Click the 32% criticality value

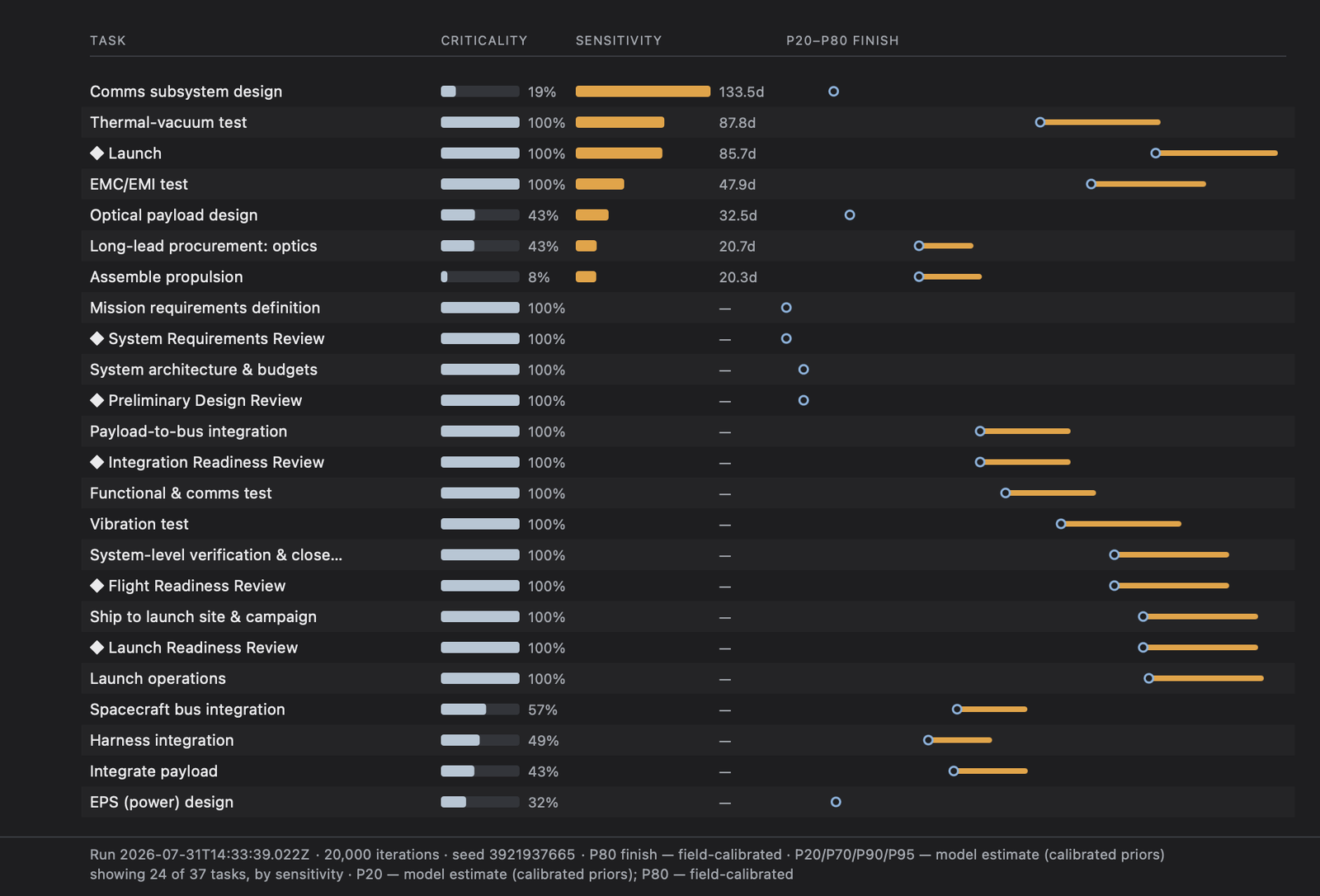pyautogui.click(x=543, y=802)
